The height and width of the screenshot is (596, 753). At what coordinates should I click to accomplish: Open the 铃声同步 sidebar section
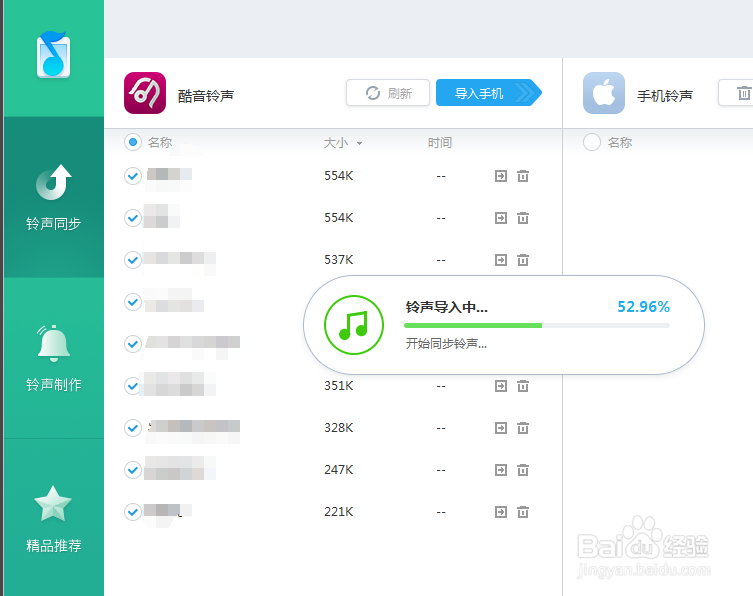(53, 197)
